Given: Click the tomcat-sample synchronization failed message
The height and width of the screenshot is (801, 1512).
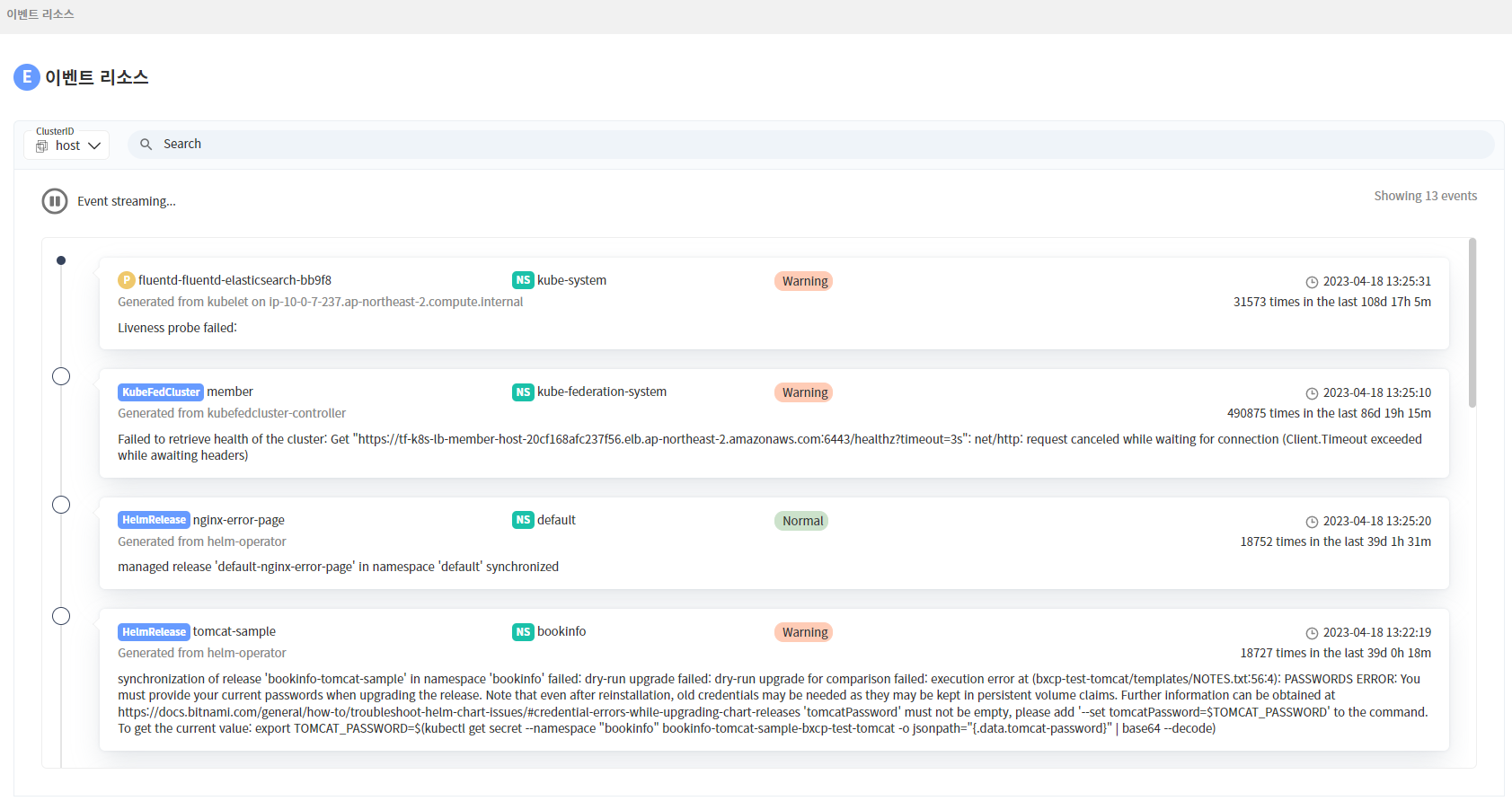Looking at the screenshot, I should coord(773,704).
